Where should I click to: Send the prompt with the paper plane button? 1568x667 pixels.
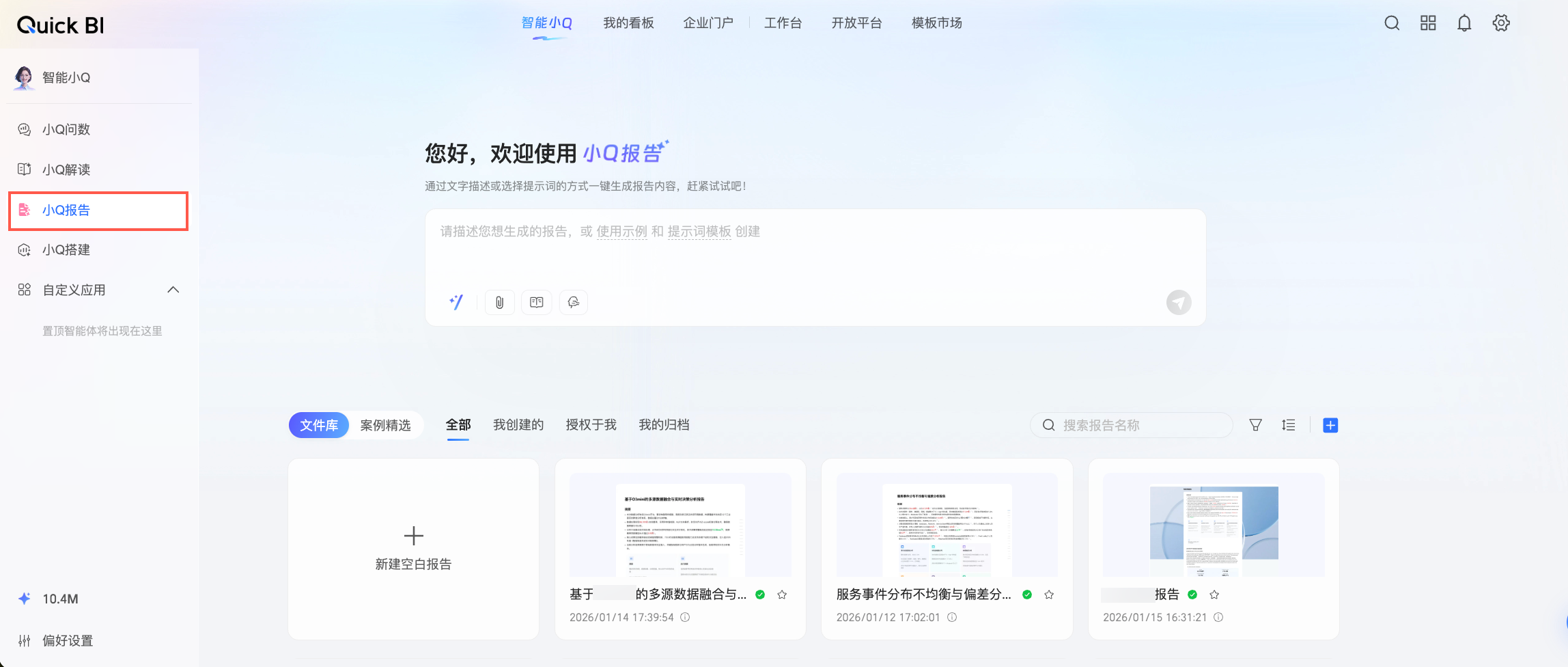click(x=1179, y=302)
